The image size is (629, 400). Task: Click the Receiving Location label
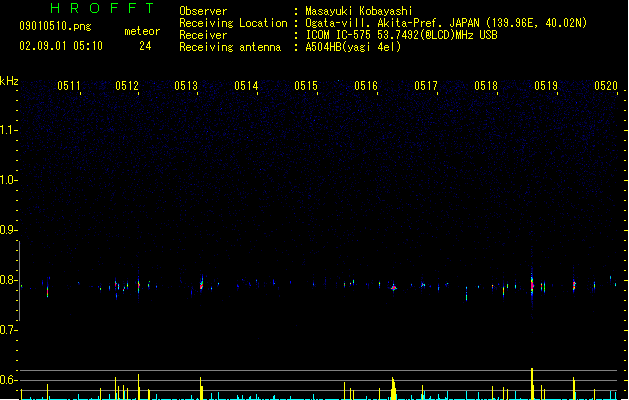pos(233,23)
